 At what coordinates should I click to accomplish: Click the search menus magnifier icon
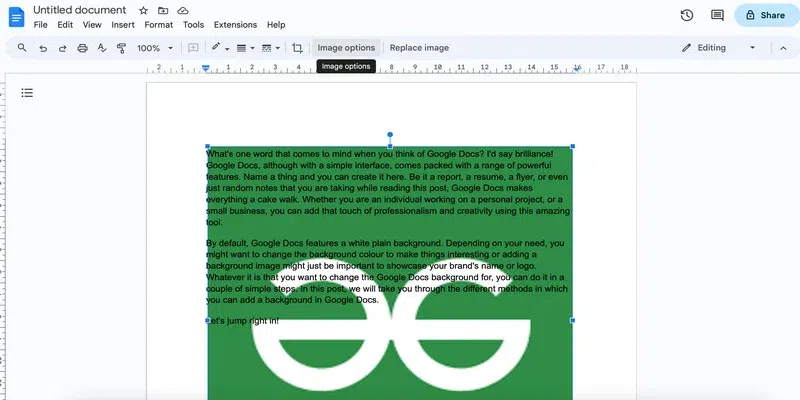(x=22, y=48)
